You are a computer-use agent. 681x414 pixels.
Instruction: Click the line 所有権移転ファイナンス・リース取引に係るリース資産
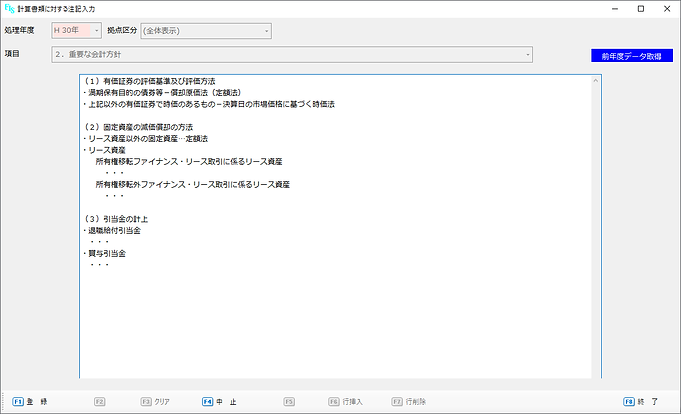tap(189, 162)
